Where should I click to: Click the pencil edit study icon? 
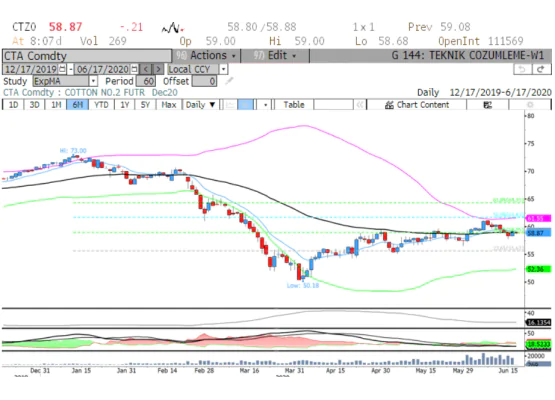(229, 81)
